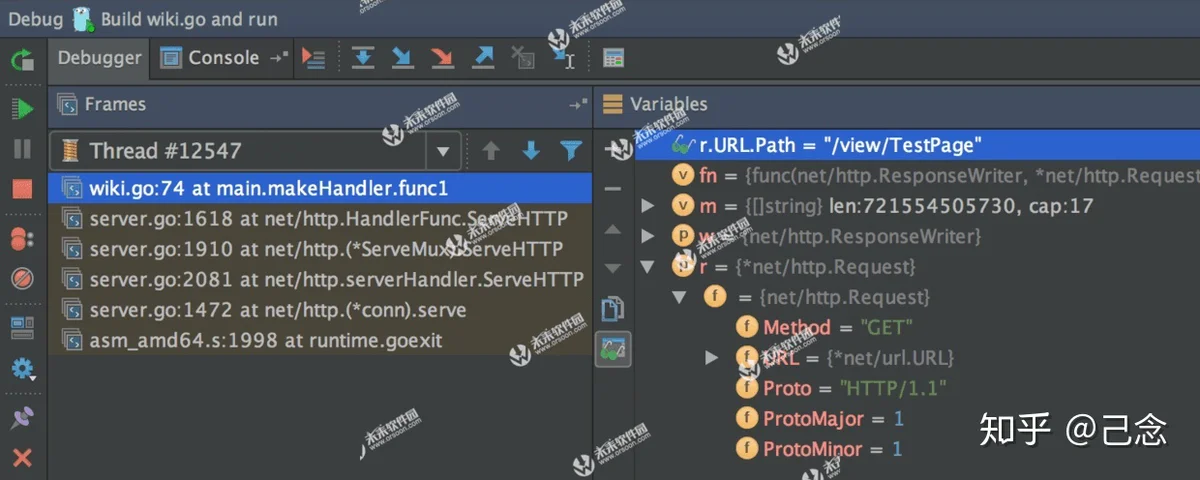The height and width of the screenshot is (480, 1200).
Task: Click the Step Into blue arrow icon
Action: (402, 58)
